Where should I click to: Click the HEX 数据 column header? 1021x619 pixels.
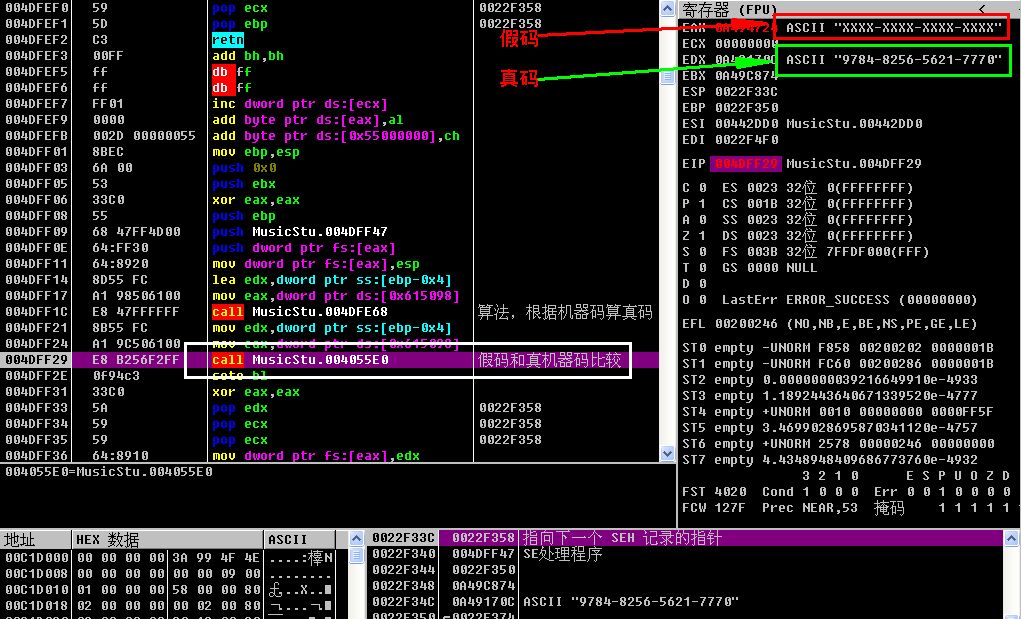point(167,540)
